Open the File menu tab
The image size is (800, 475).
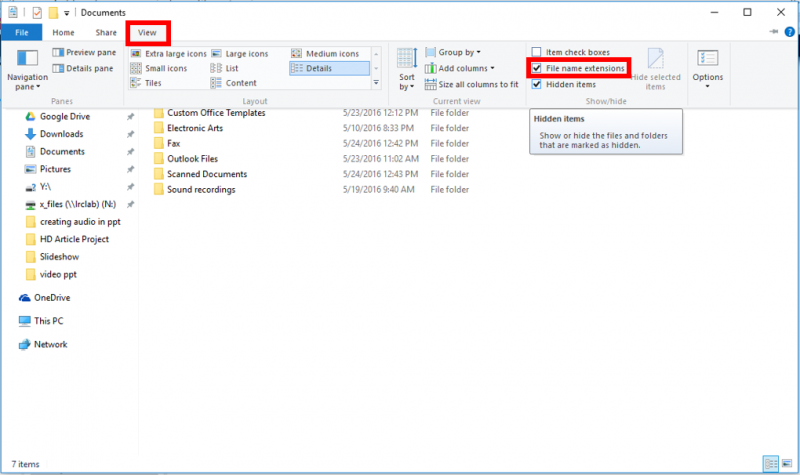pos(21,32)
